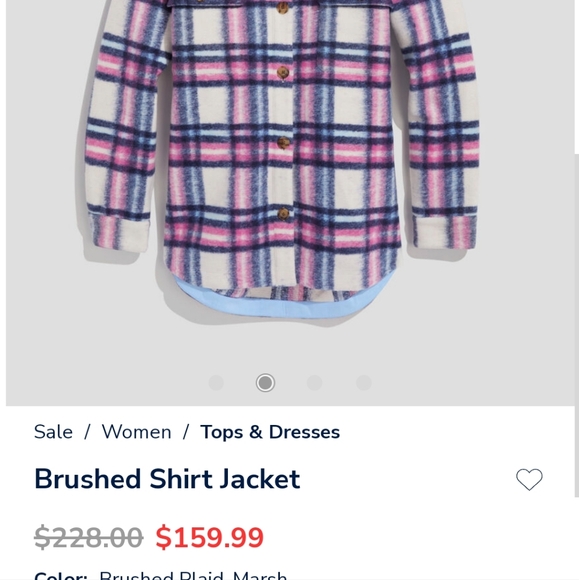Select the highlighted second carousel dot
579x580 pixels.
pos(265,382)
